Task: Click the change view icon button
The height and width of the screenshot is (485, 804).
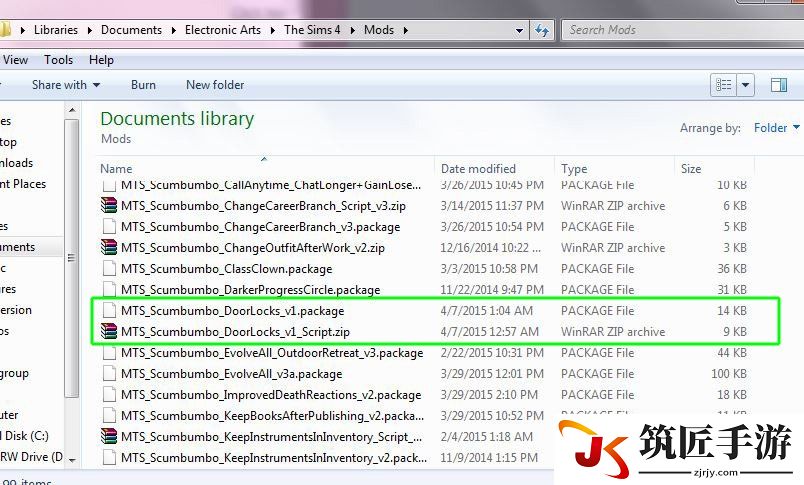Action: pyautogui.click(x=723, y=85)
